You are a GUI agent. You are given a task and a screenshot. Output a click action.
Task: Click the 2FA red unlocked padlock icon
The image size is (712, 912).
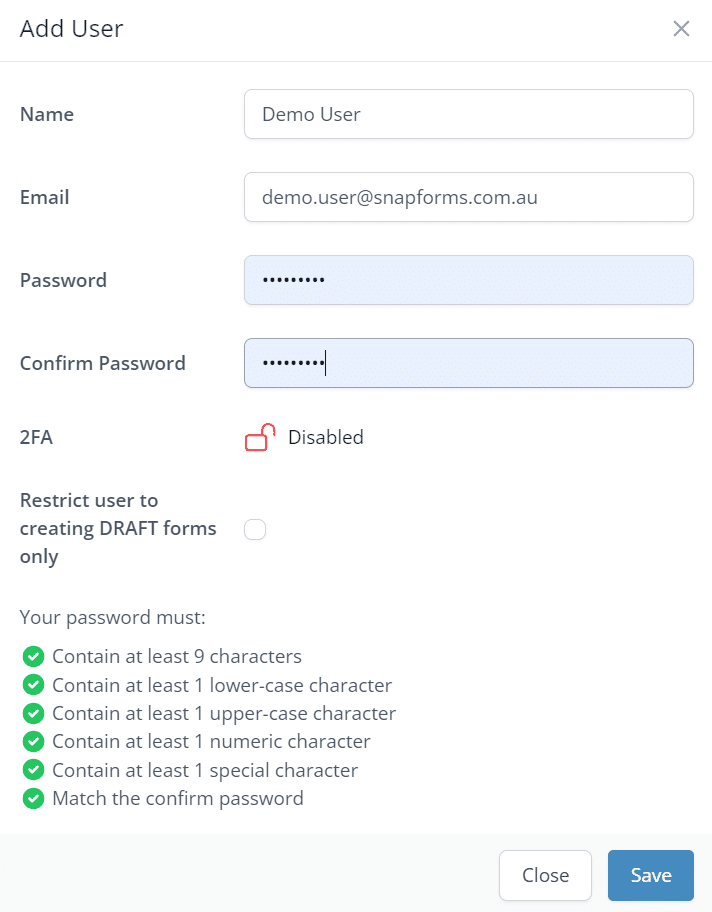pyautogui.click(x=260, y=437)
